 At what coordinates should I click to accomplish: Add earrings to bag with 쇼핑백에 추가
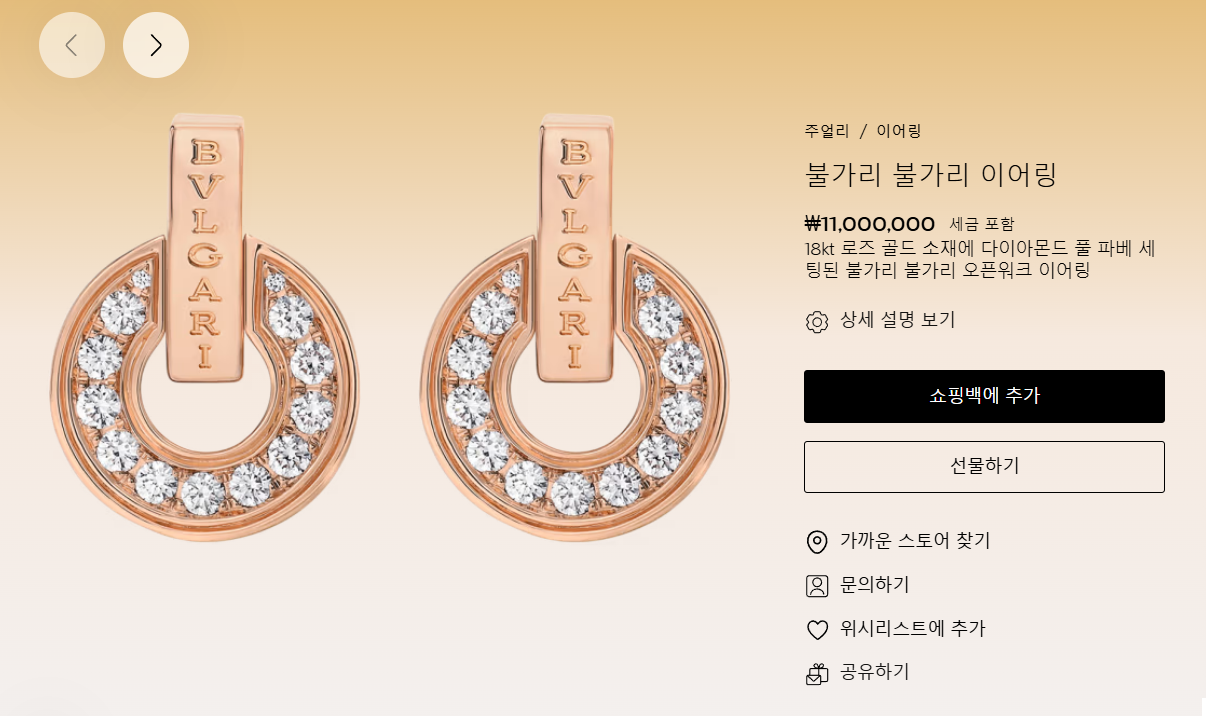[x=984, y=396]
